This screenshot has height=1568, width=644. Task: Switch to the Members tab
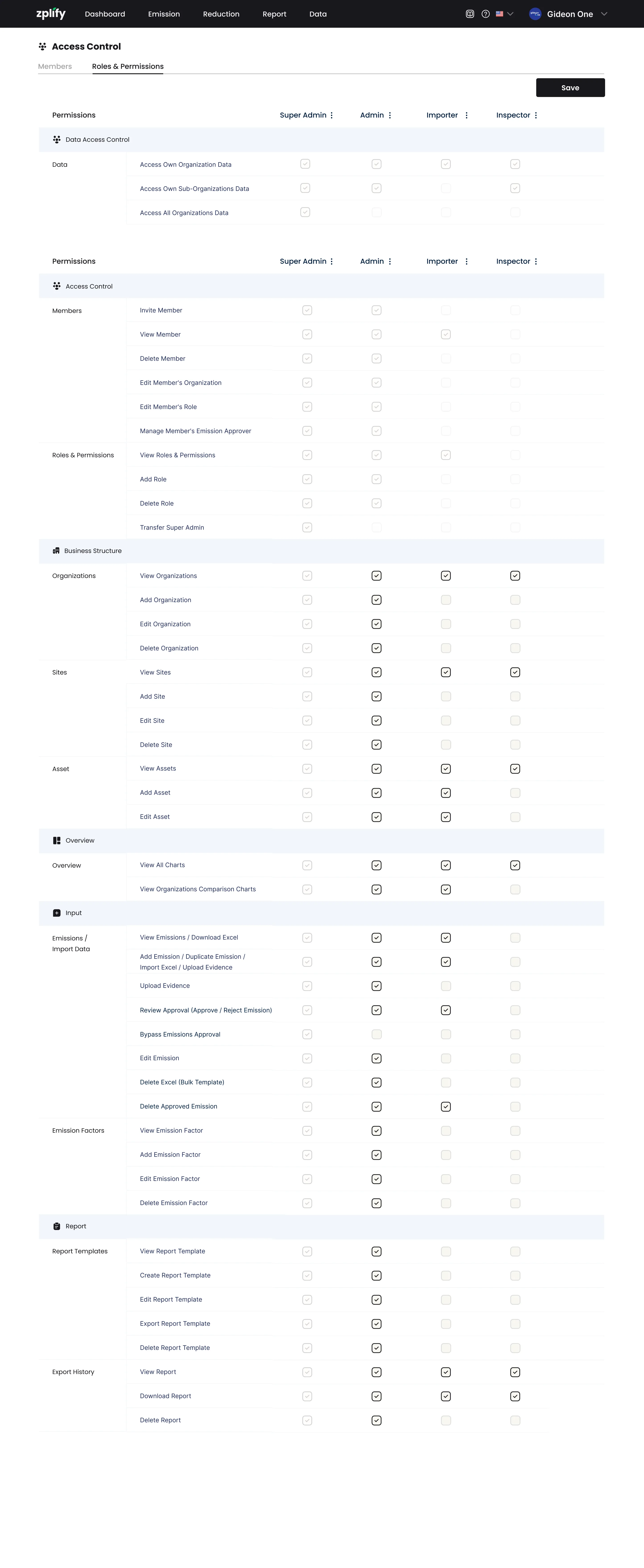[55, 66]
